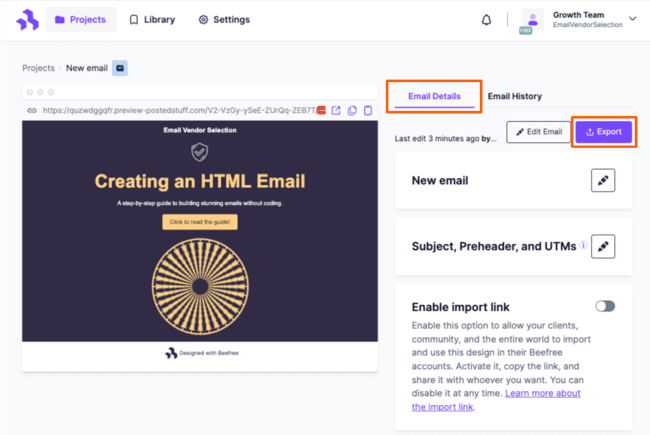Toggle the Enable import link switch

[x=605, y=306]
